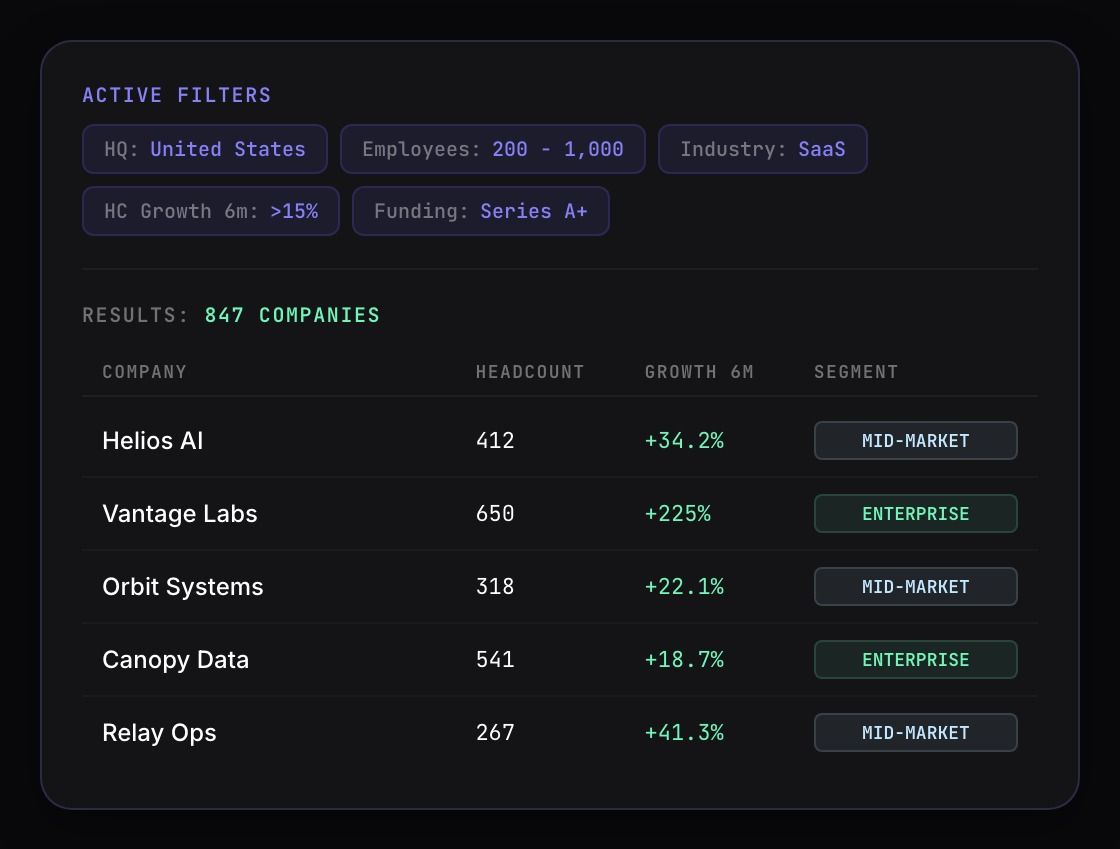Image resolution: width=1120 pixels, height=849 pixels.
Task: Click the headcount value 412
Action: pos(495,441)
